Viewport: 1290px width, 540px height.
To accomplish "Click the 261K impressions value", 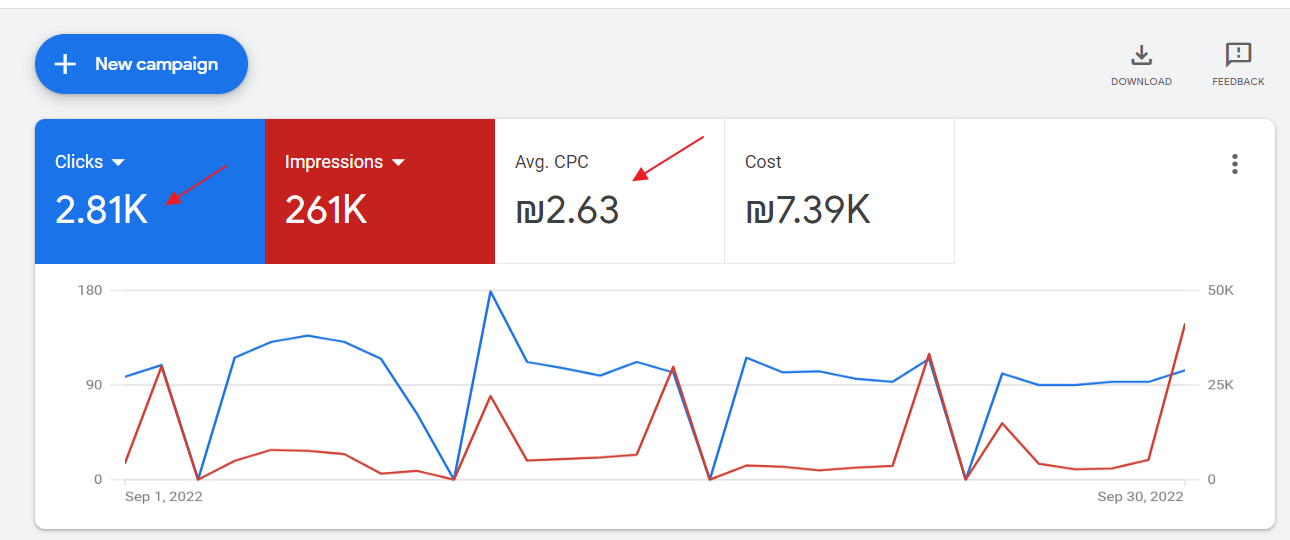I will pyautogui.click(x=326, y=210).
